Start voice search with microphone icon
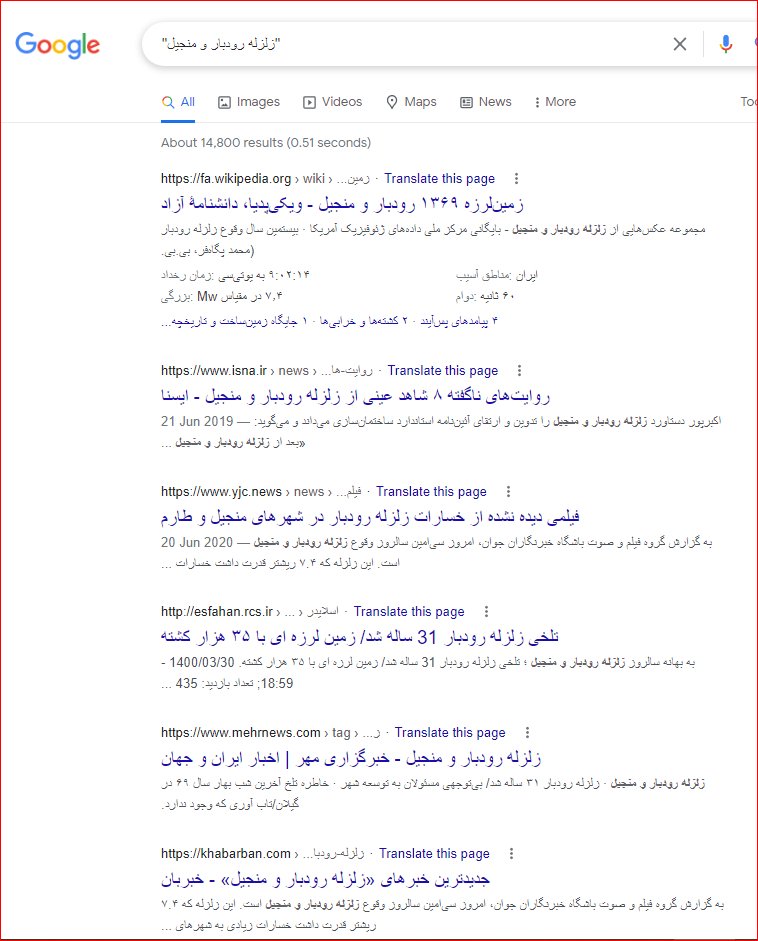Viewport: 758px width, 941px height. (726, 44)
